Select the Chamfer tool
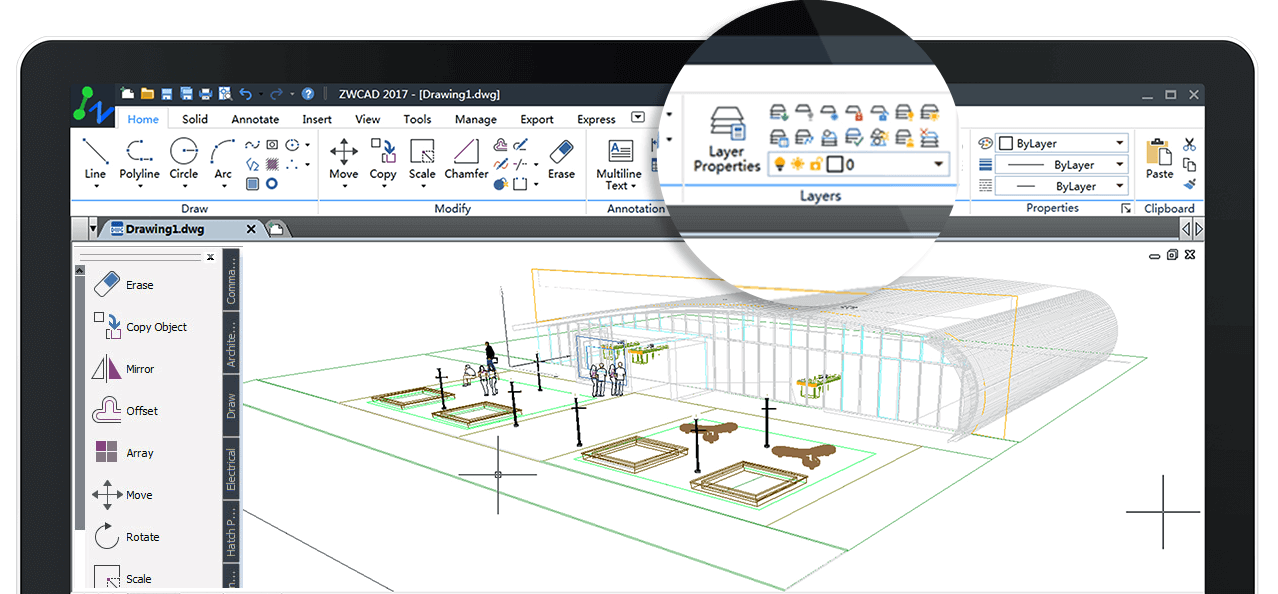This screenshot has height=594, width=1278. pos(466,158)
